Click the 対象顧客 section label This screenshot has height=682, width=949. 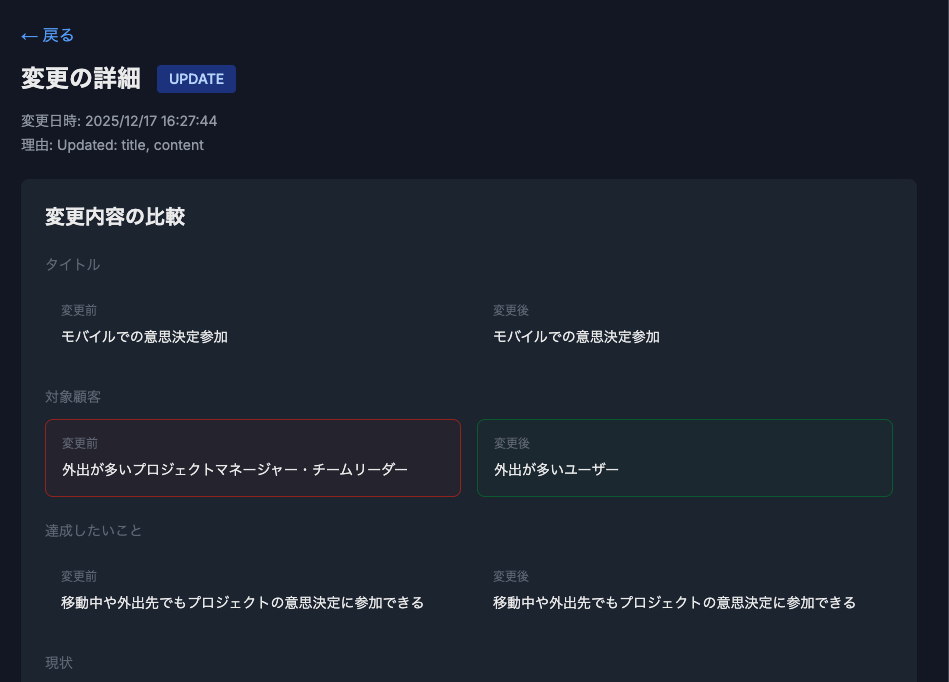click(70, 397)
